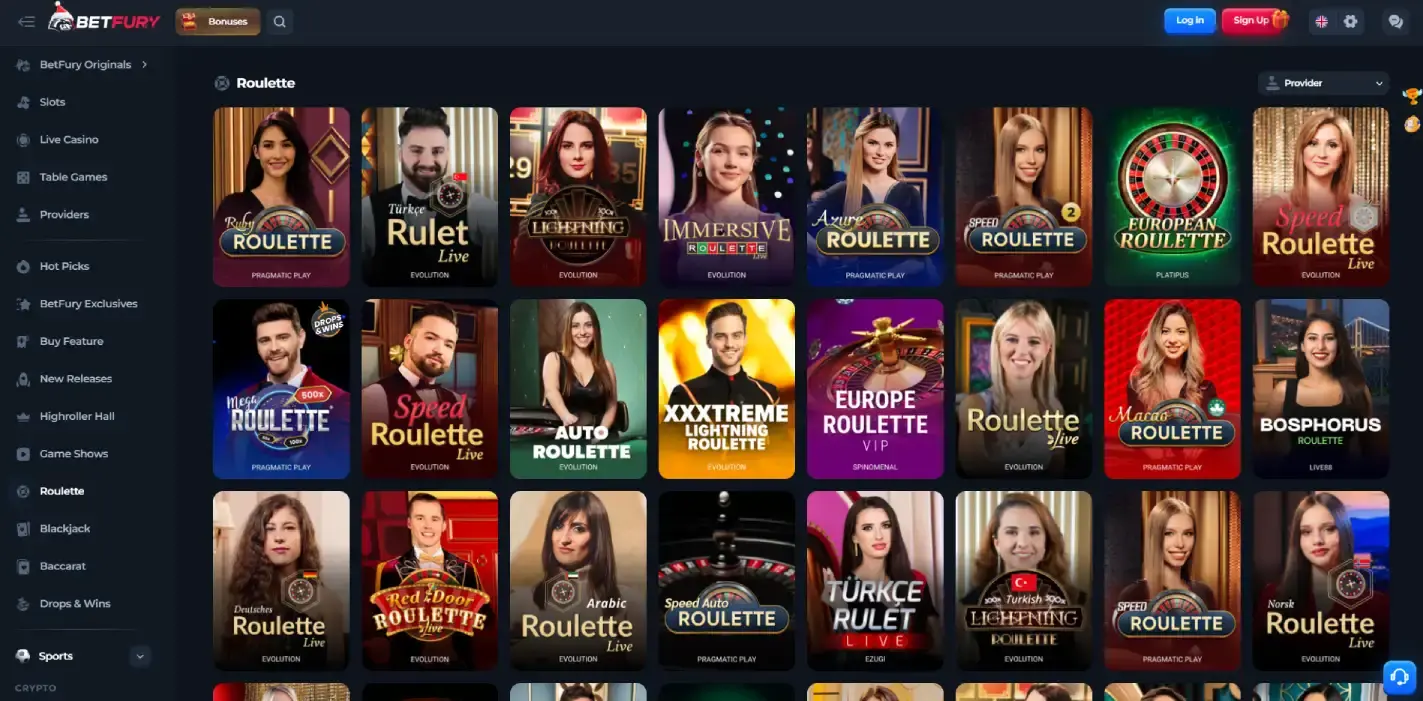Open the chat bubble icon
The height and width of the screenshot is (701, 1423).
(1395, 21)
